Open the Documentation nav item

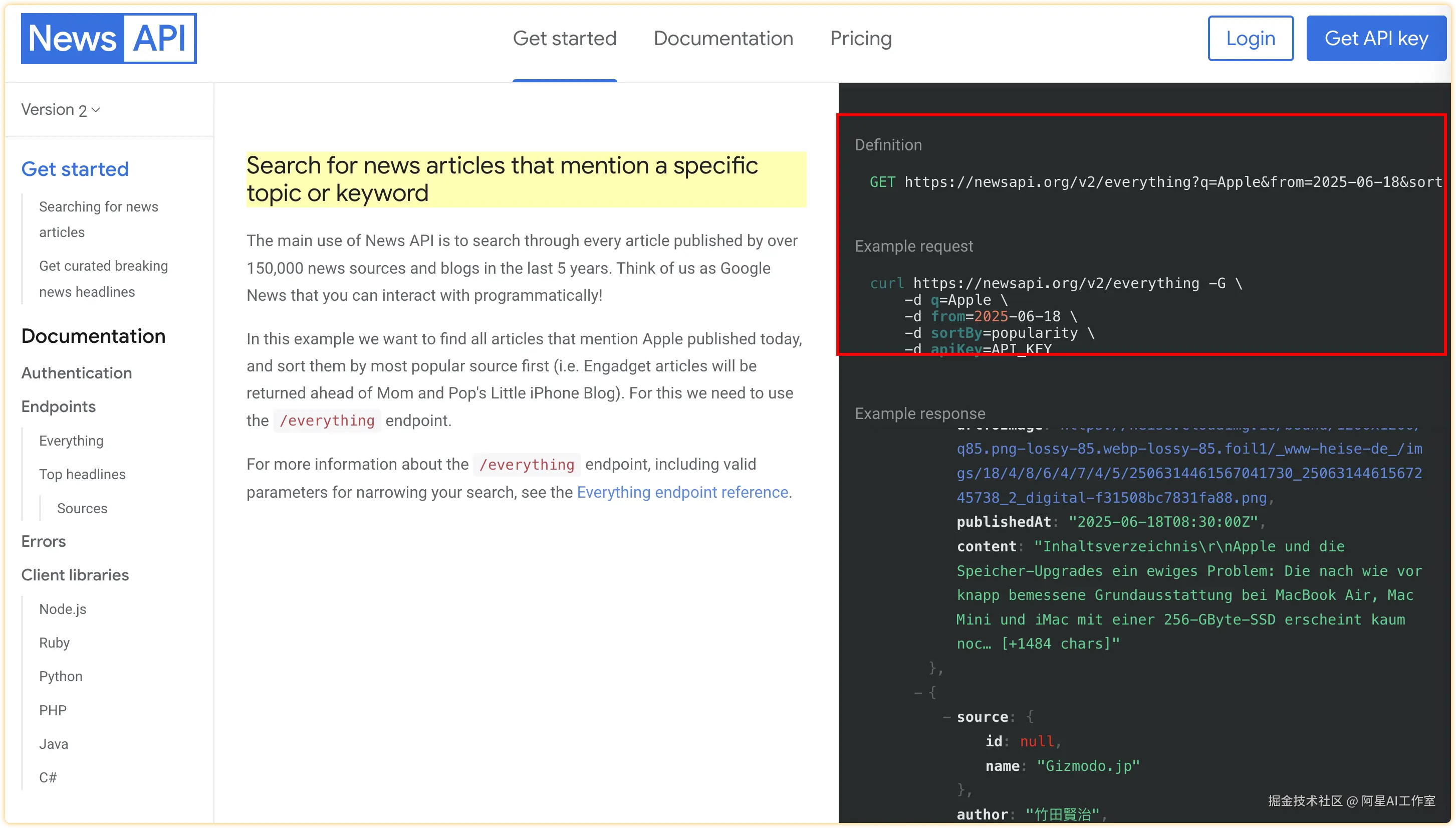point(723,38)
